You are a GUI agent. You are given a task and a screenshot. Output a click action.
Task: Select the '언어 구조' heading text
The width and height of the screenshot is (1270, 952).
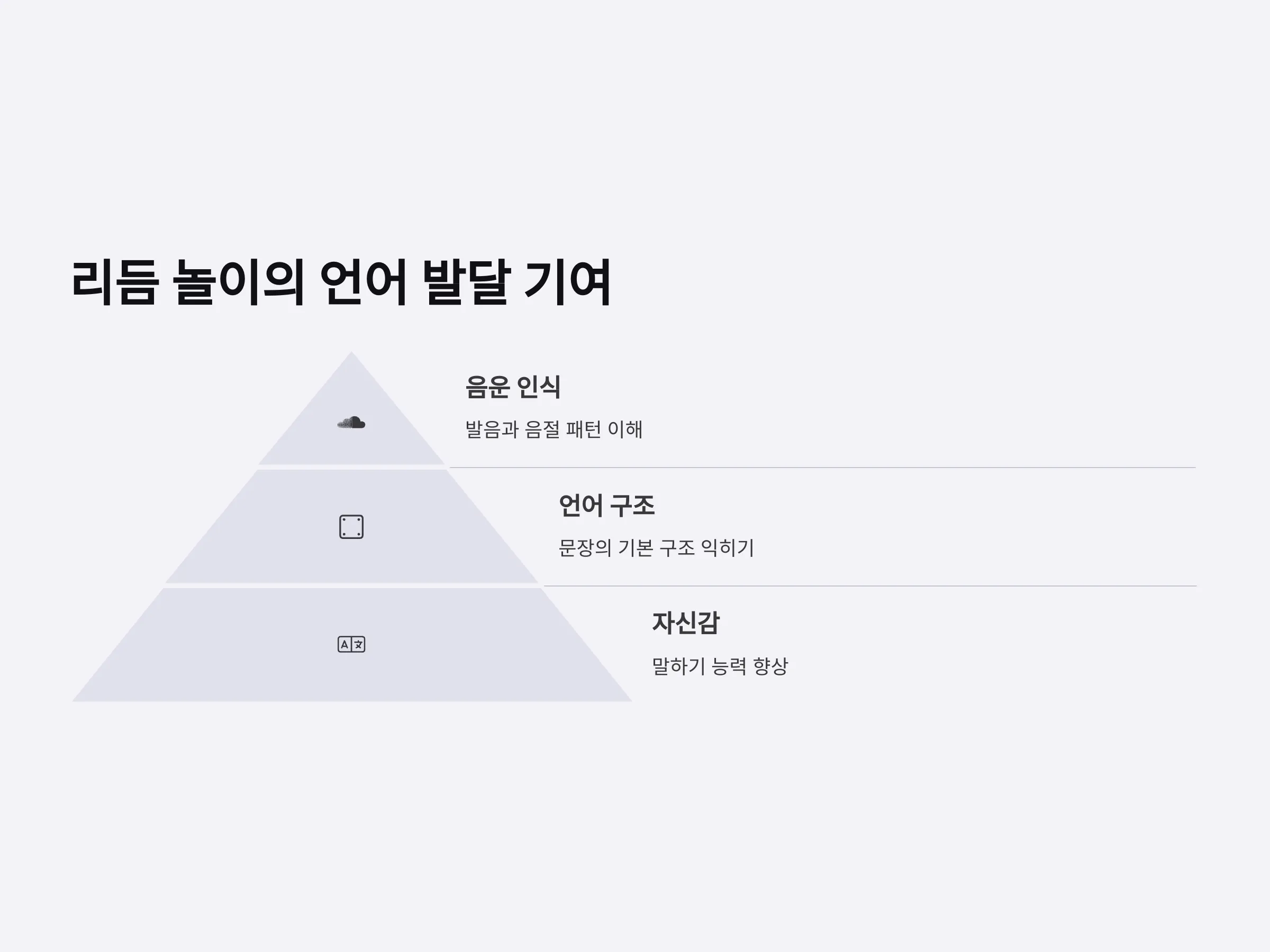tap(607, 506)
